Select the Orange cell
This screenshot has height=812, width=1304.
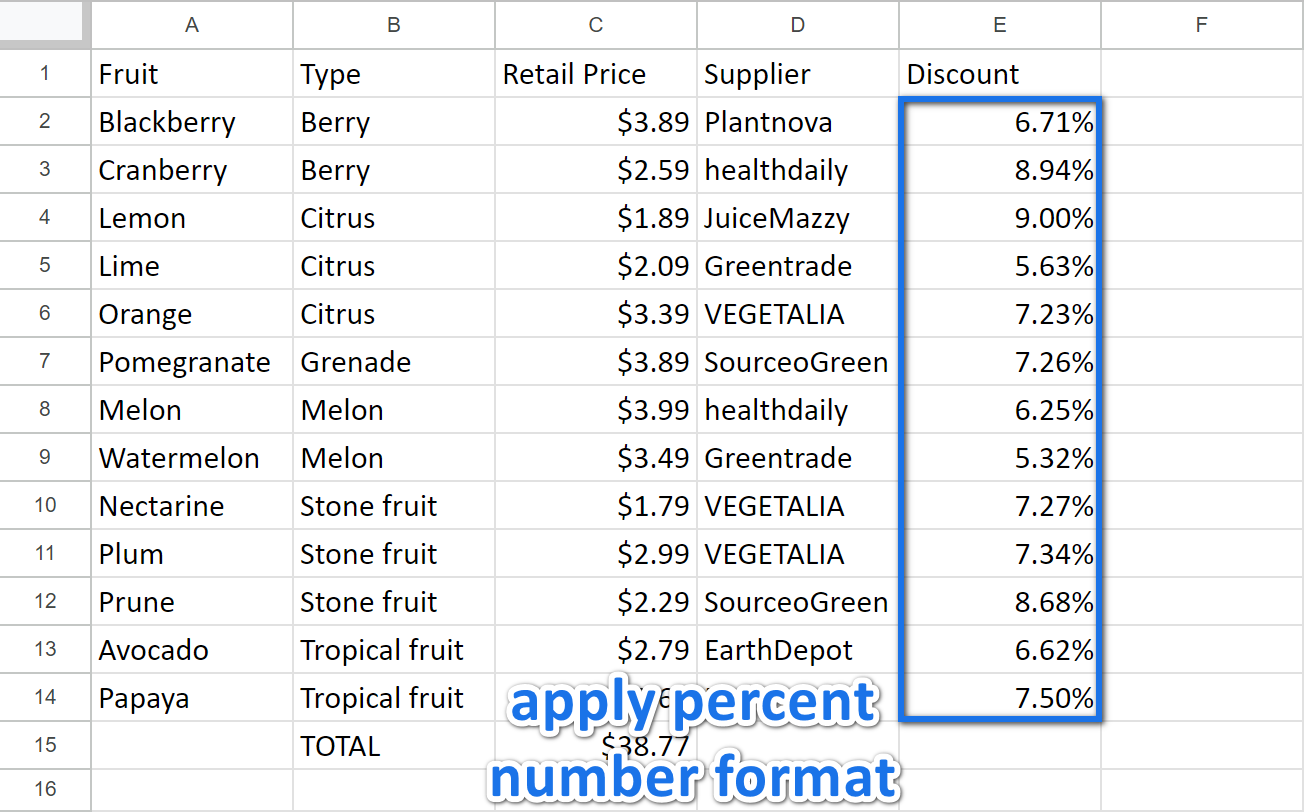coord(192,314)
